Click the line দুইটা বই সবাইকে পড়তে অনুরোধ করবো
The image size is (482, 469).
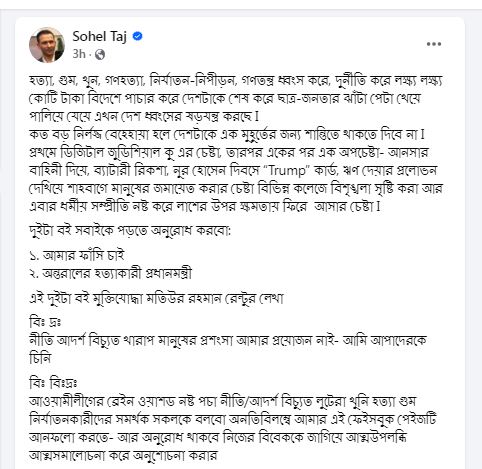(x=130, y=231)
